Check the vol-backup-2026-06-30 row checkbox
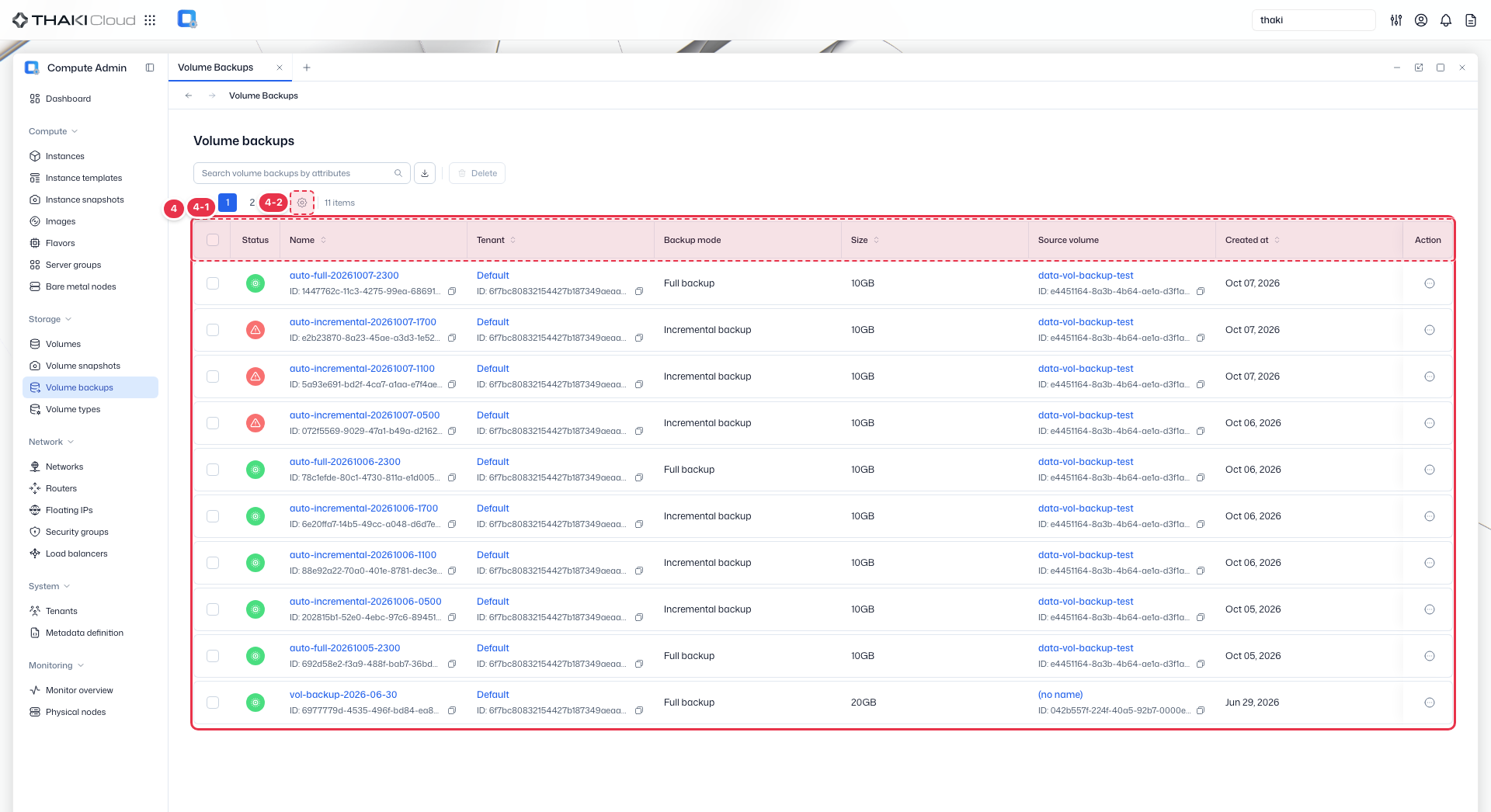 pyautogui.click(x=213, y=703)
